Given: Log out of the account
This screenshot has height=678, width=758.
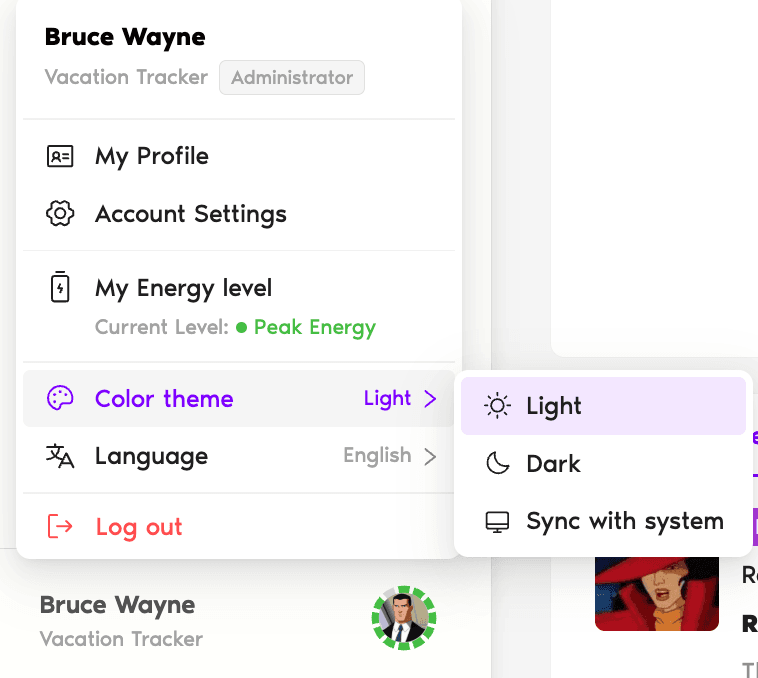Looking at the screenshot, I should [x=239, y=526].
